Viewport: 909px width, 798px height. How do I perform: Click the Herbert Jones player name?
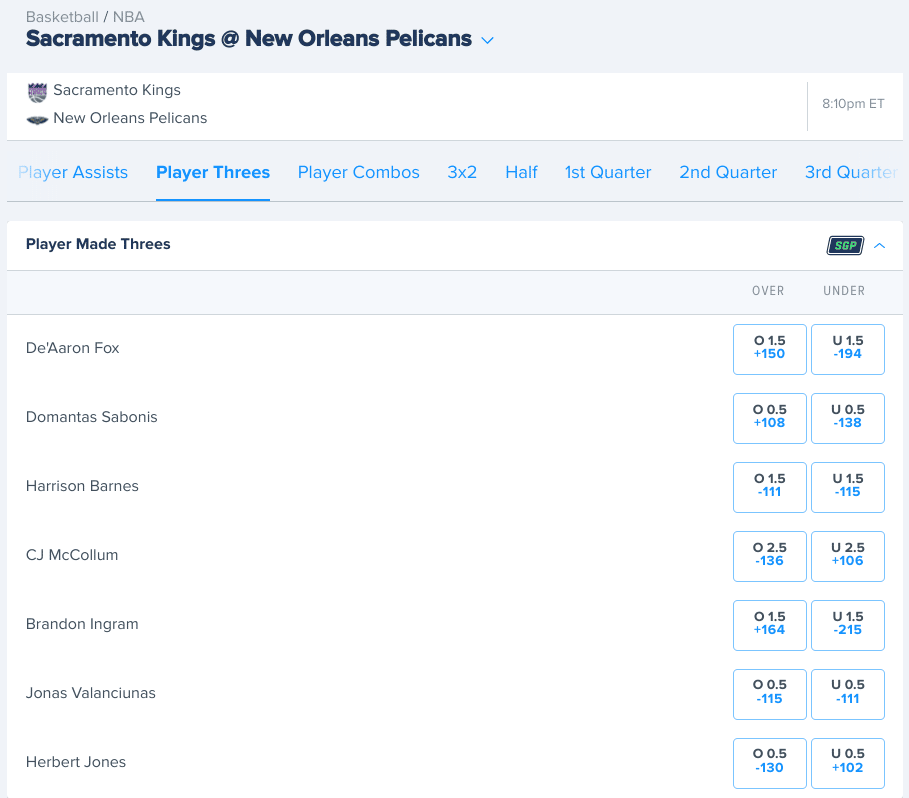(x=76, y=761)
